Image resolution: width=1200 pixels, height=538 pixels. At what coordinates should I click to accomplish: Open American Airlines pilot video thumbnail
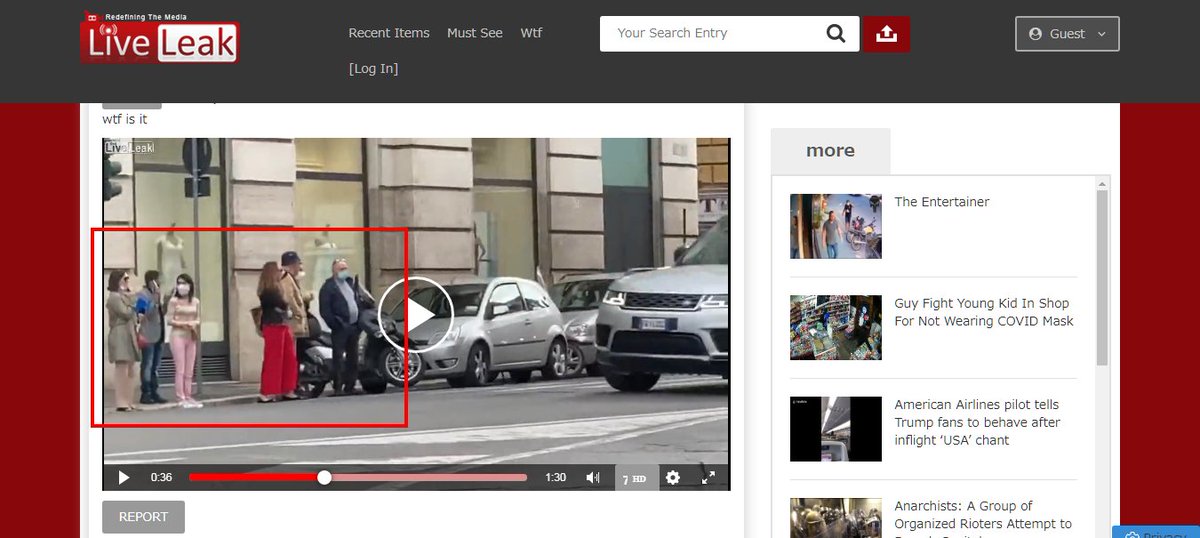click(836, 429)
